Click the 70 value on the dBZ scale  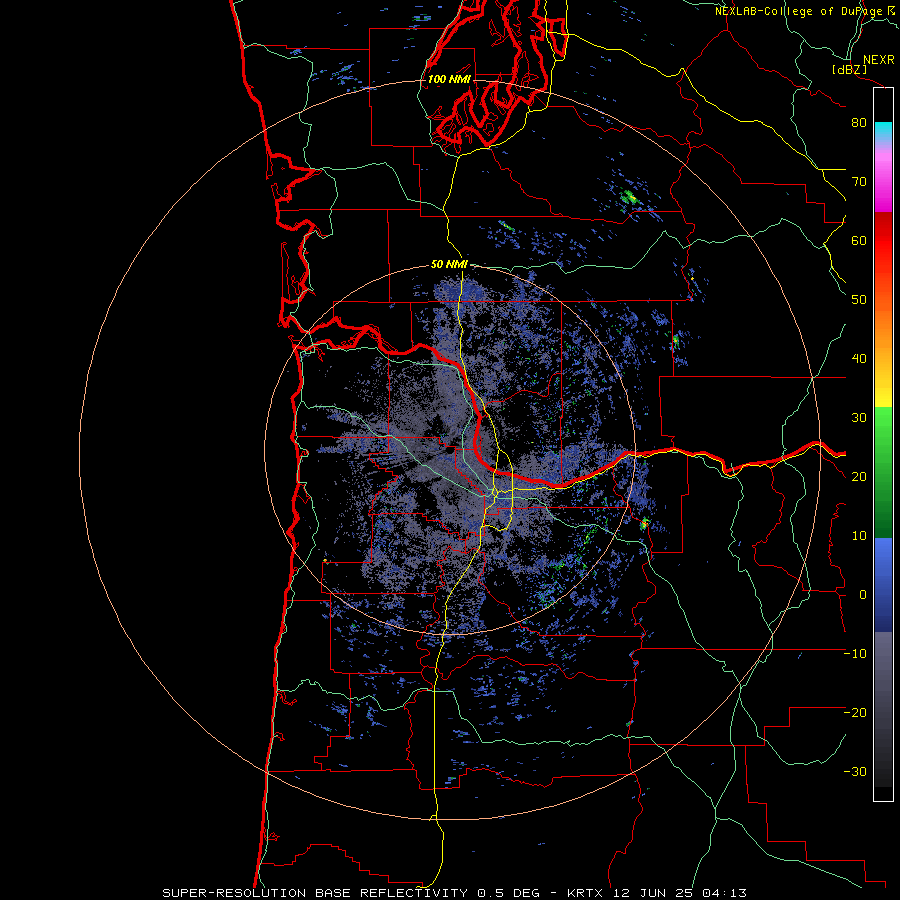[x=859, y=182]
